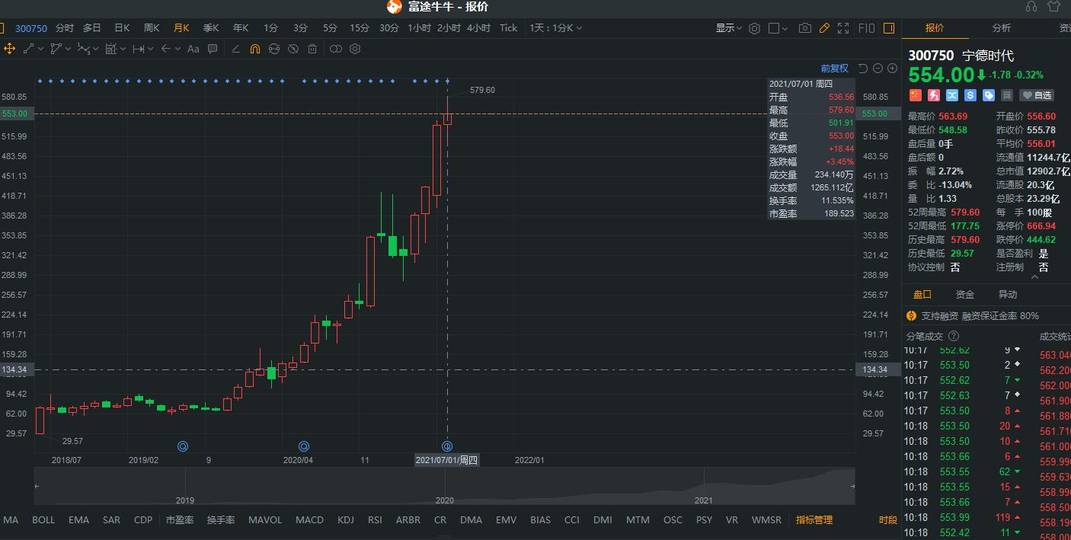The height and width of the screenshot is (540, 1071).
Task: Click left handle of timeline navigator
Action: point(37,486)
